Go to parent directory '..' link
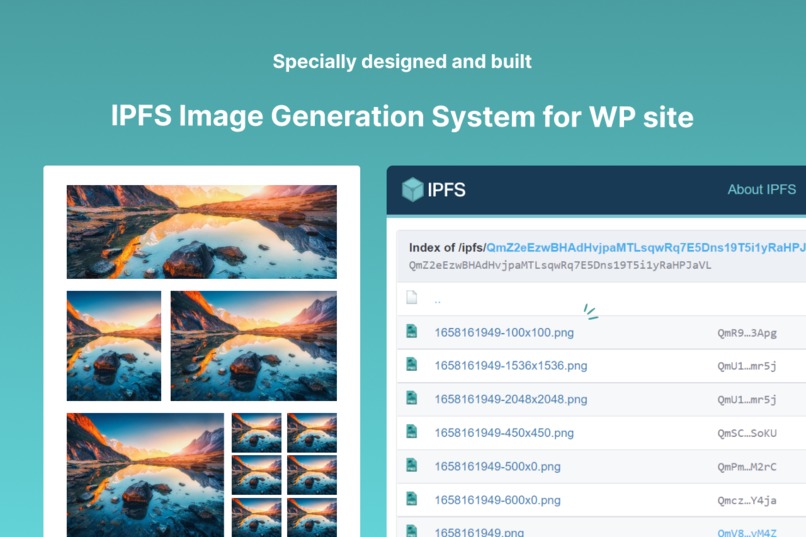 coord(437,301)
